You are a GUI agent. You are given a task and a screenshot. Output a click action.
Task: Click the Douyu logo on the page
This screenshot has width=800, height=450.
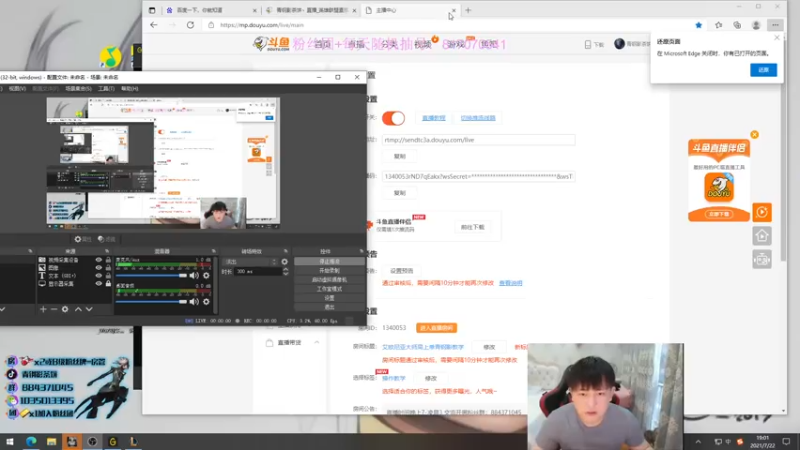(x=271, y=44)
